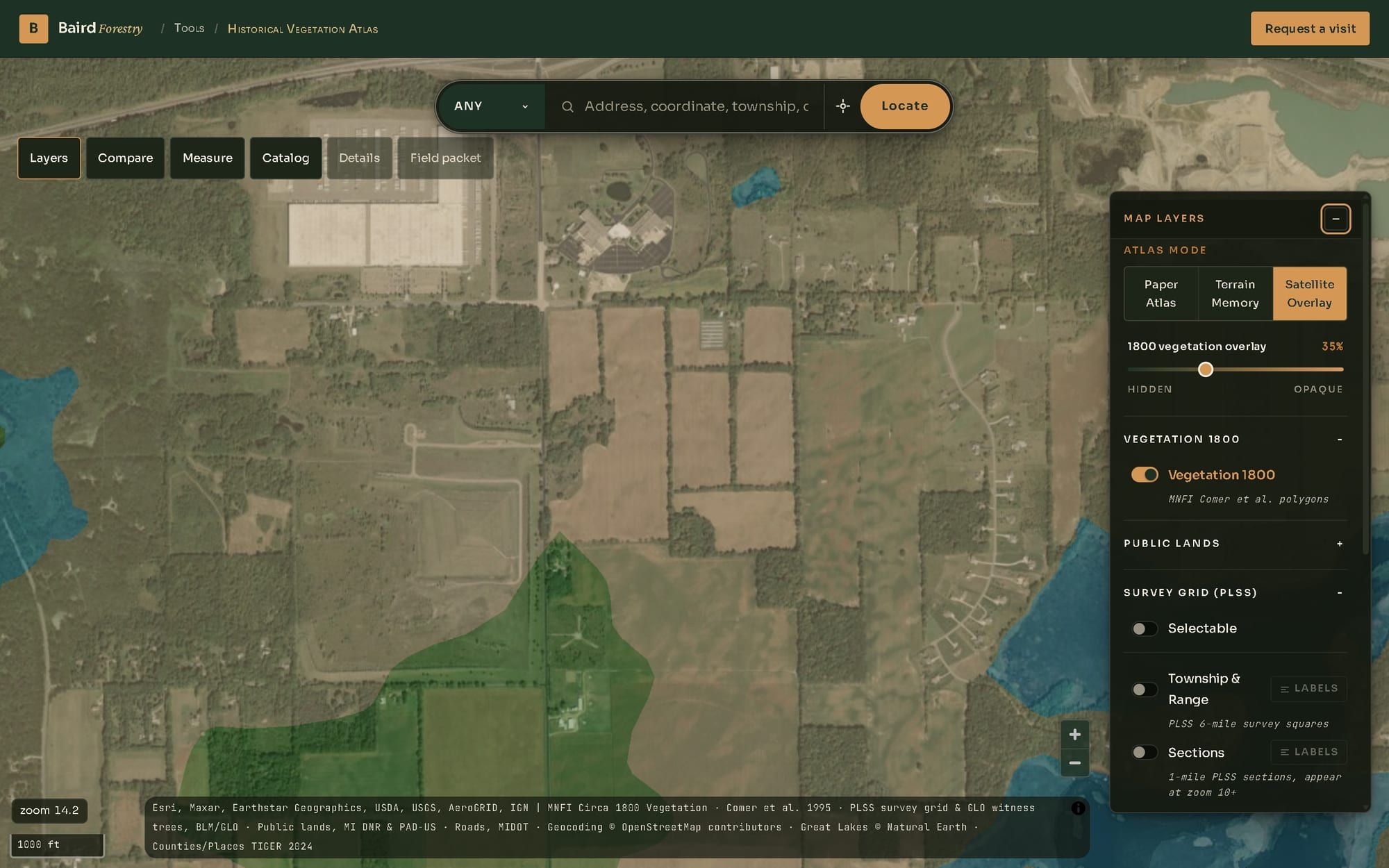Show labels for Township & Range
The width and height of the screenshot is (1389, 868).
pos(1308,688)
